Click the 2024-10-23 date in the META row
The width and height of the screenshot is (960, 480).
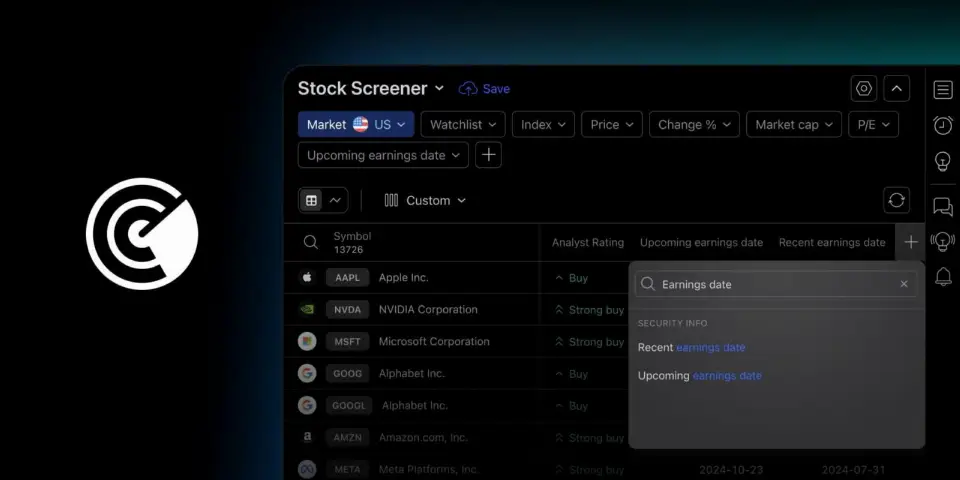731,470
